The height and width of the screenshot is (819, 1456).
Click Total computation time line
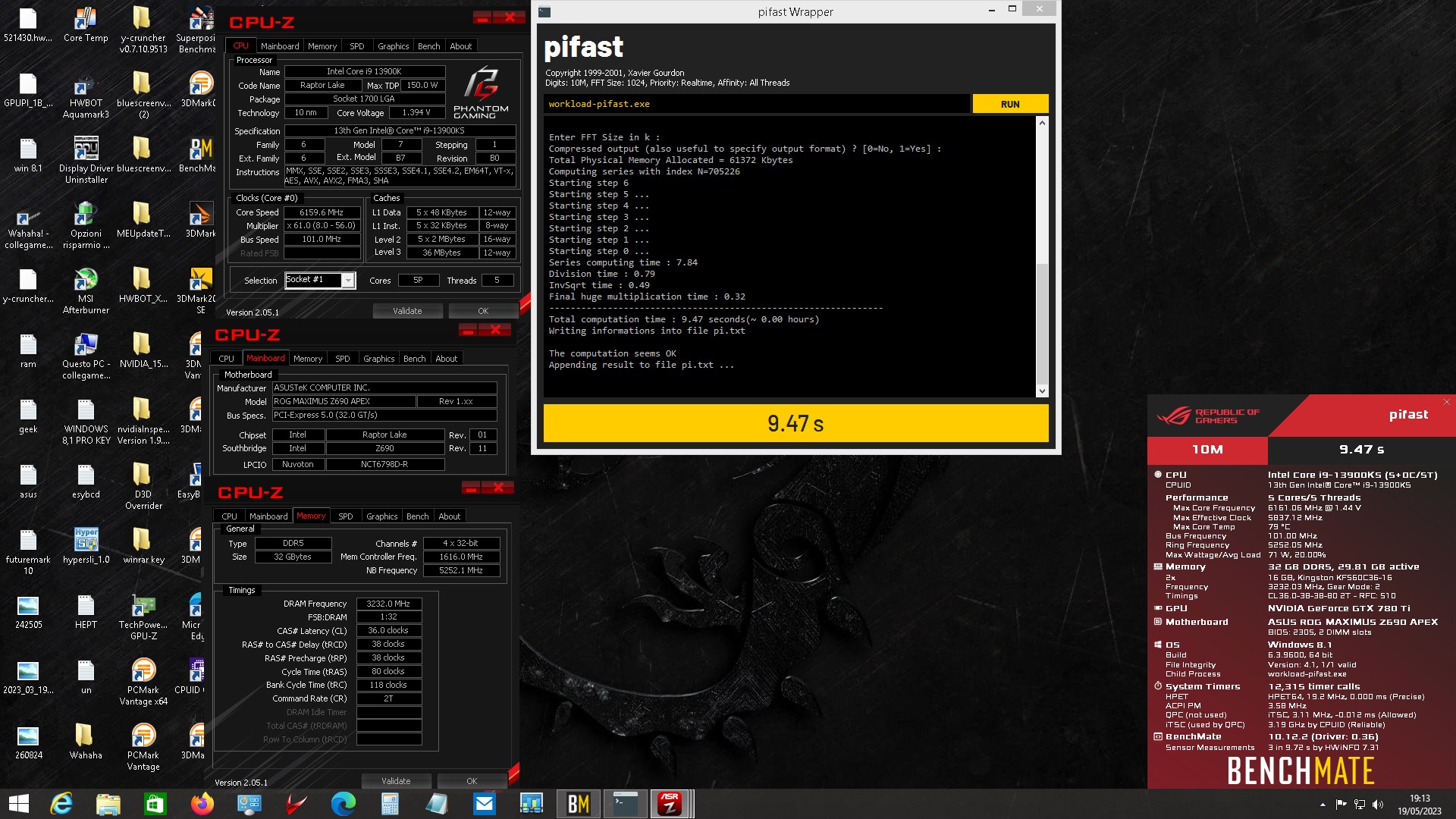coord(684,319)
